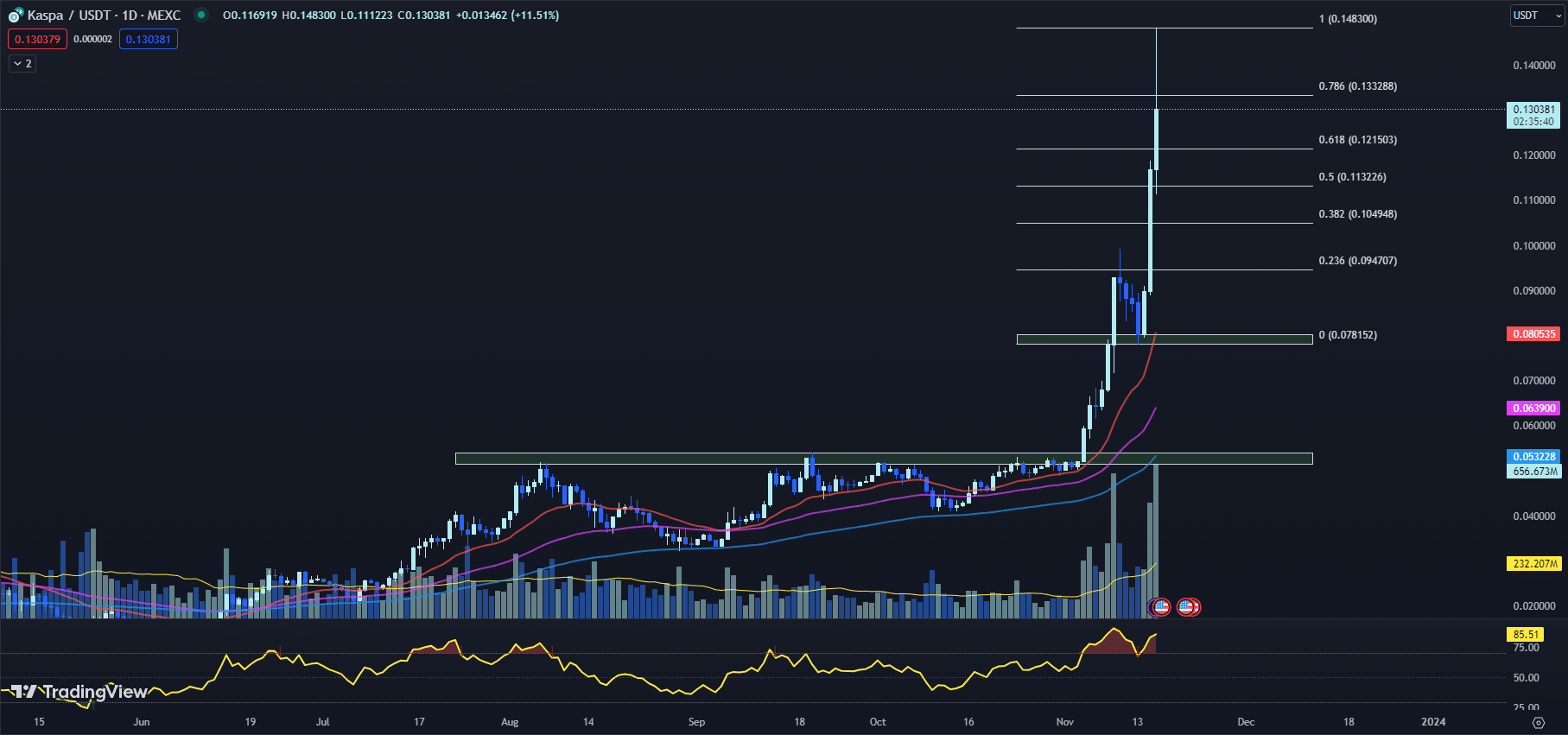Click the TradingView logo watermark
This screenshot has height=735, width=1568.
pyautogui.click(x=79, y=692)
